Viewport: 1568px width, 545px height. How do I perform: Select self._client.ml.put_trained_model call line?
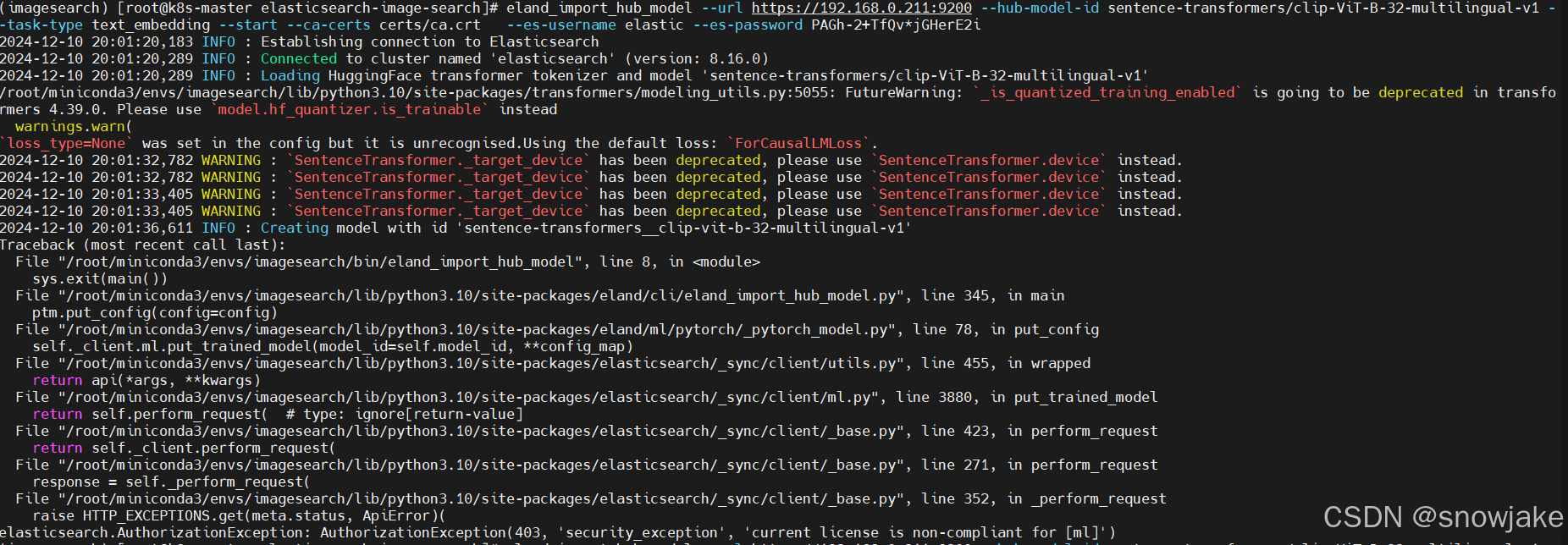tap(333, 347)
